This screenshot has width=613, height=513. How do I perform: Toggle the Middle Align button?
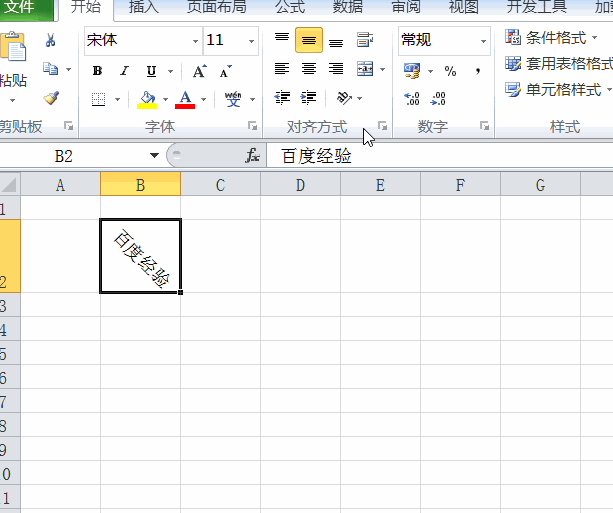[x=309, y=40]
